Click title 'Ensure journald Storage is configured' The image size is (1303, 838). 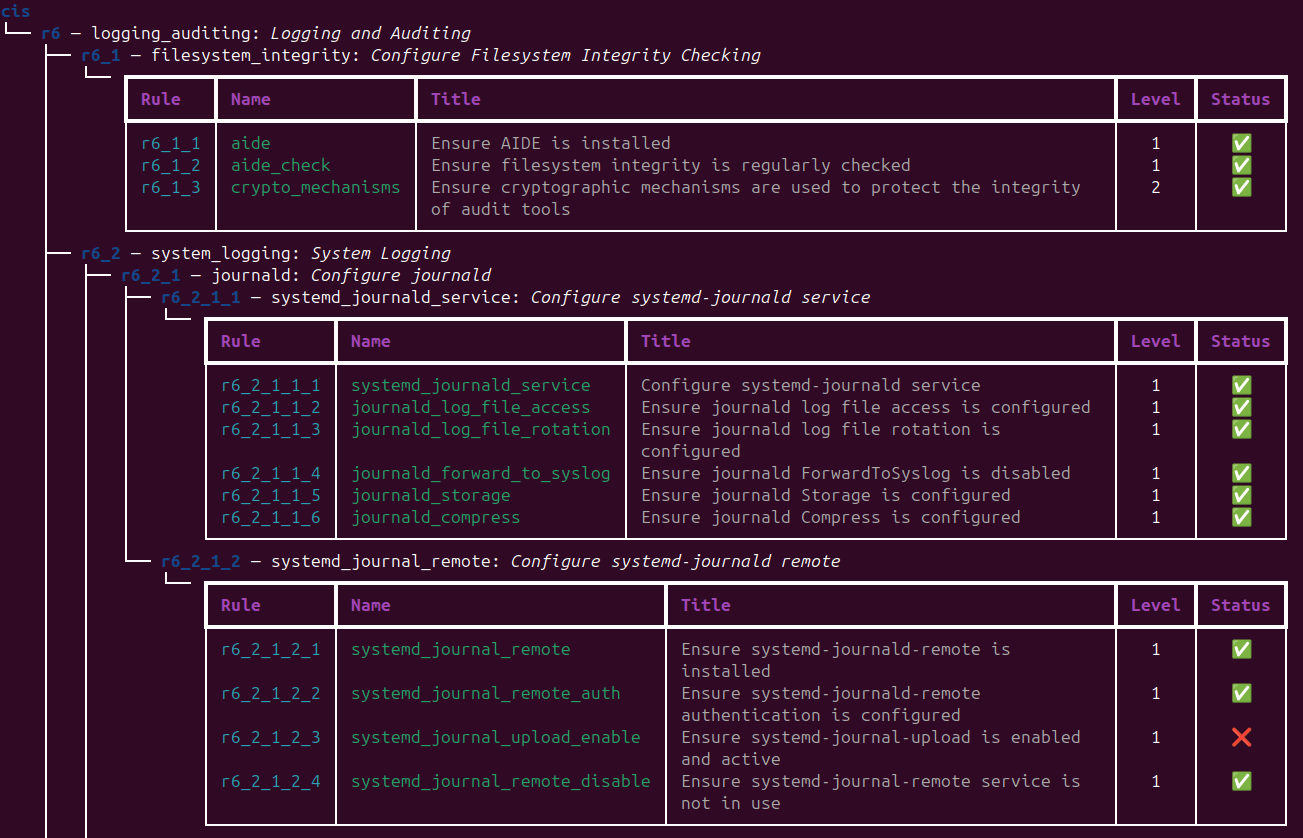click(826, 495)
